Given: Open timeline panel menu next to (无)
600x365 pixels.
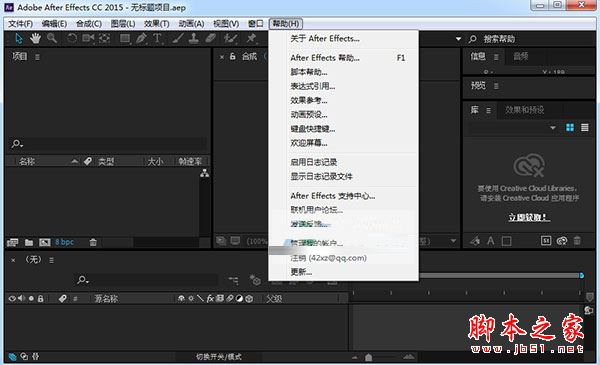Looking at the screenshot, I should click(x=51, y=260).
